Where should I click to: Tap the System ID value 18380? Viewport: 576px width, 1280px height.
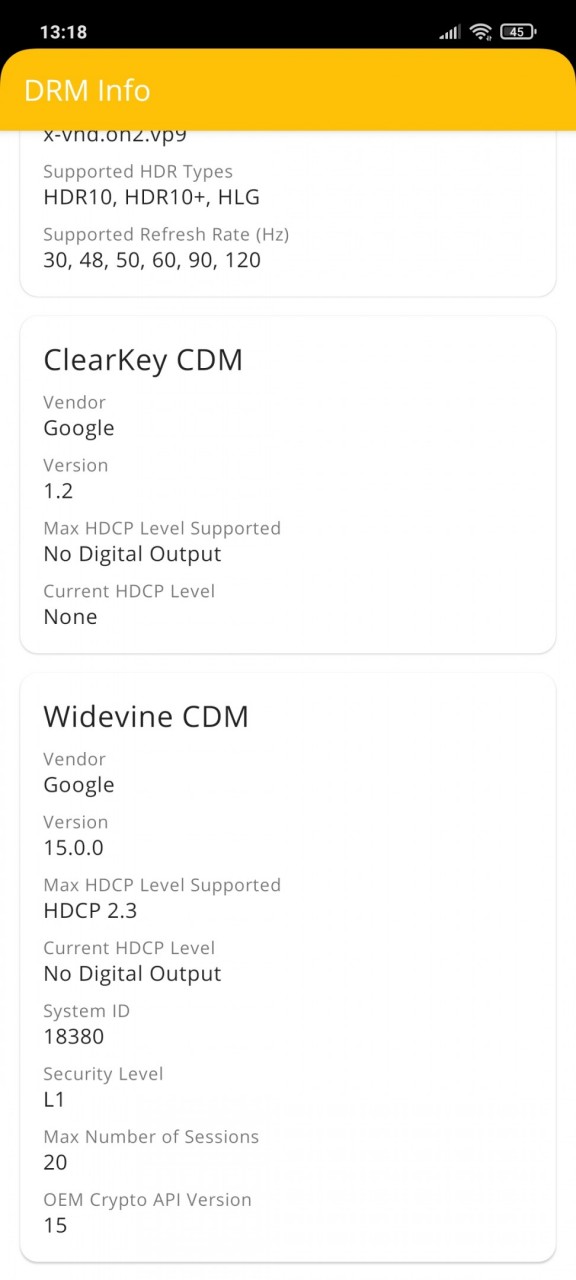(x=73, y=1037)
